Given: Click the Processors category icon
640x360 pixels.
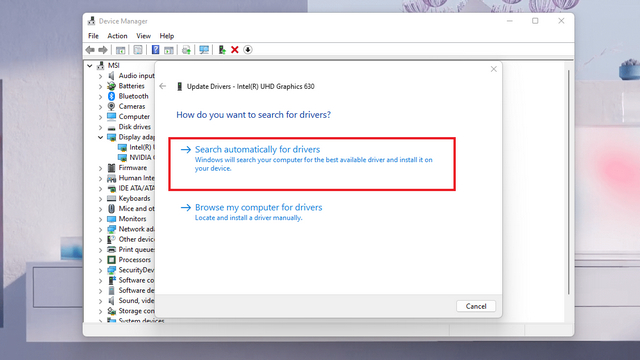Looking at the screenshot, I should tap(111, 260).
